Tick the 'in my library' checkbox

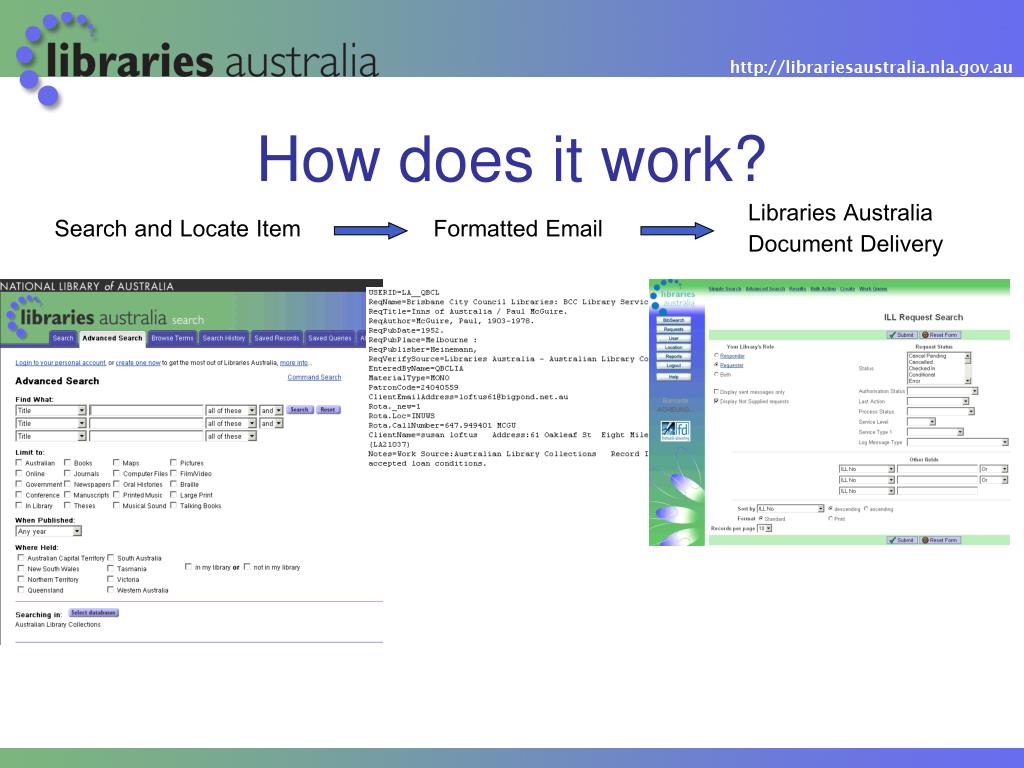pyautogui.click(x=188, y=567)
